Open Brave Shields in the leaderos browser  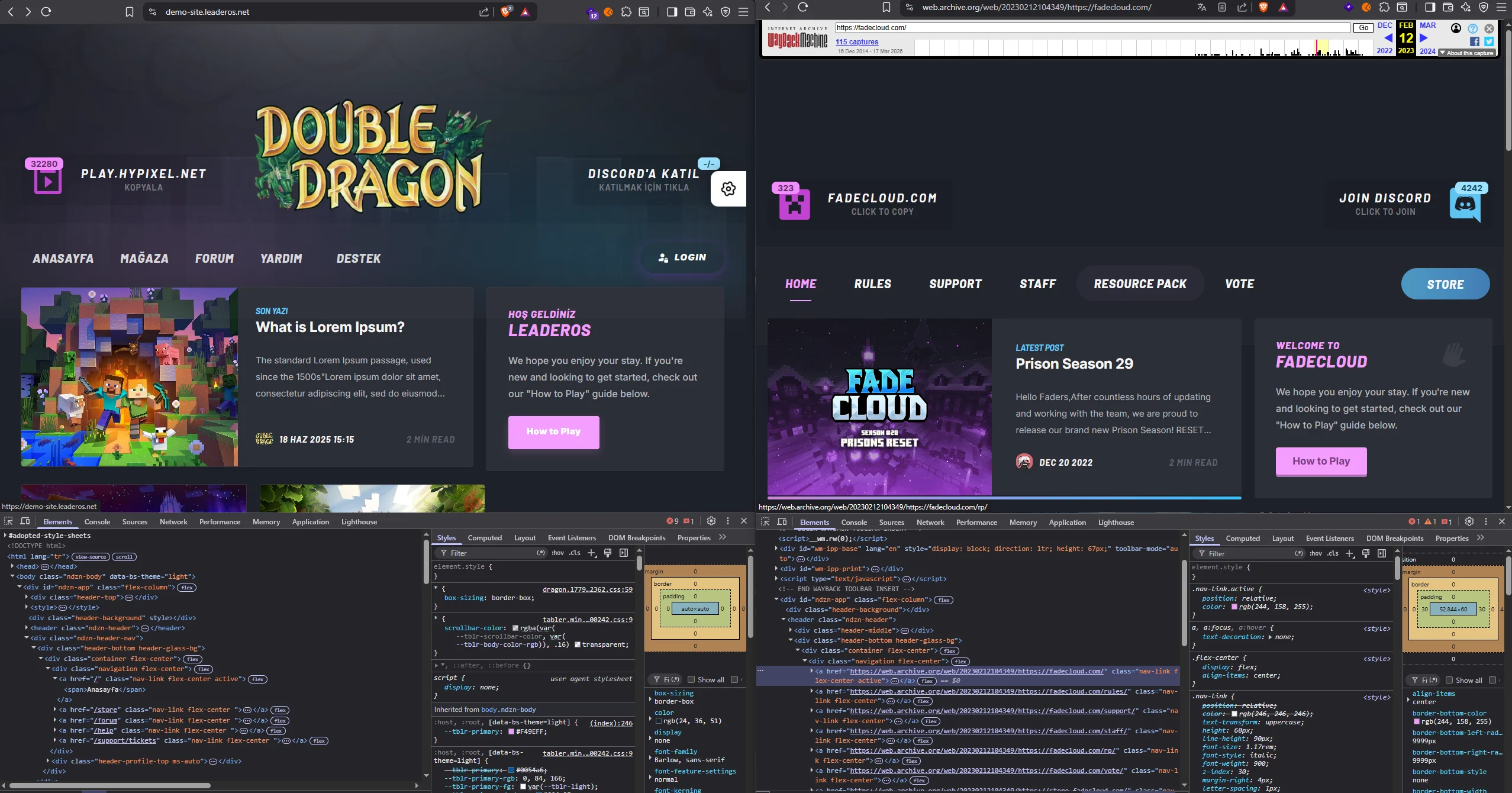[x=506, y=12]
